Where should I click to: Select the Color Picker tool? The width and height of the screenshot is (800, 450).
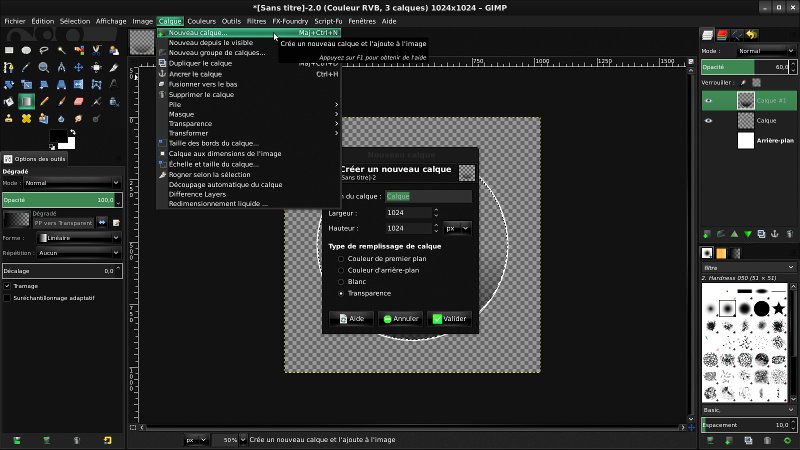click(26, 67)
